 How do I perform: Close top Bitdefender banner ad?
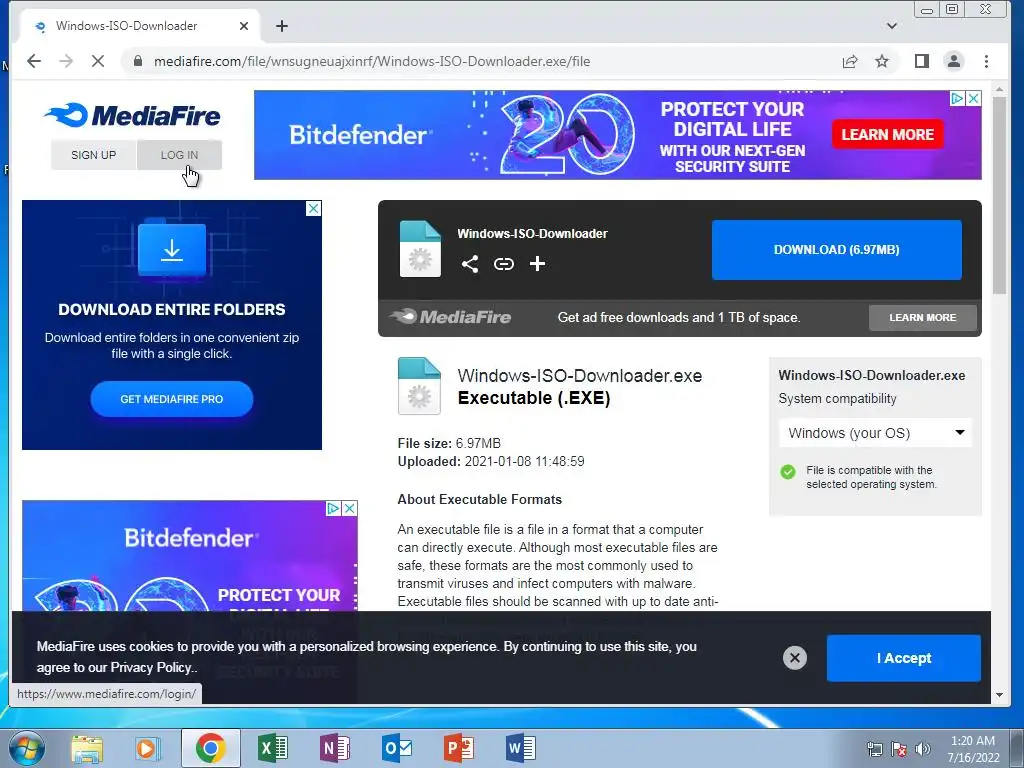coord(973,98)
